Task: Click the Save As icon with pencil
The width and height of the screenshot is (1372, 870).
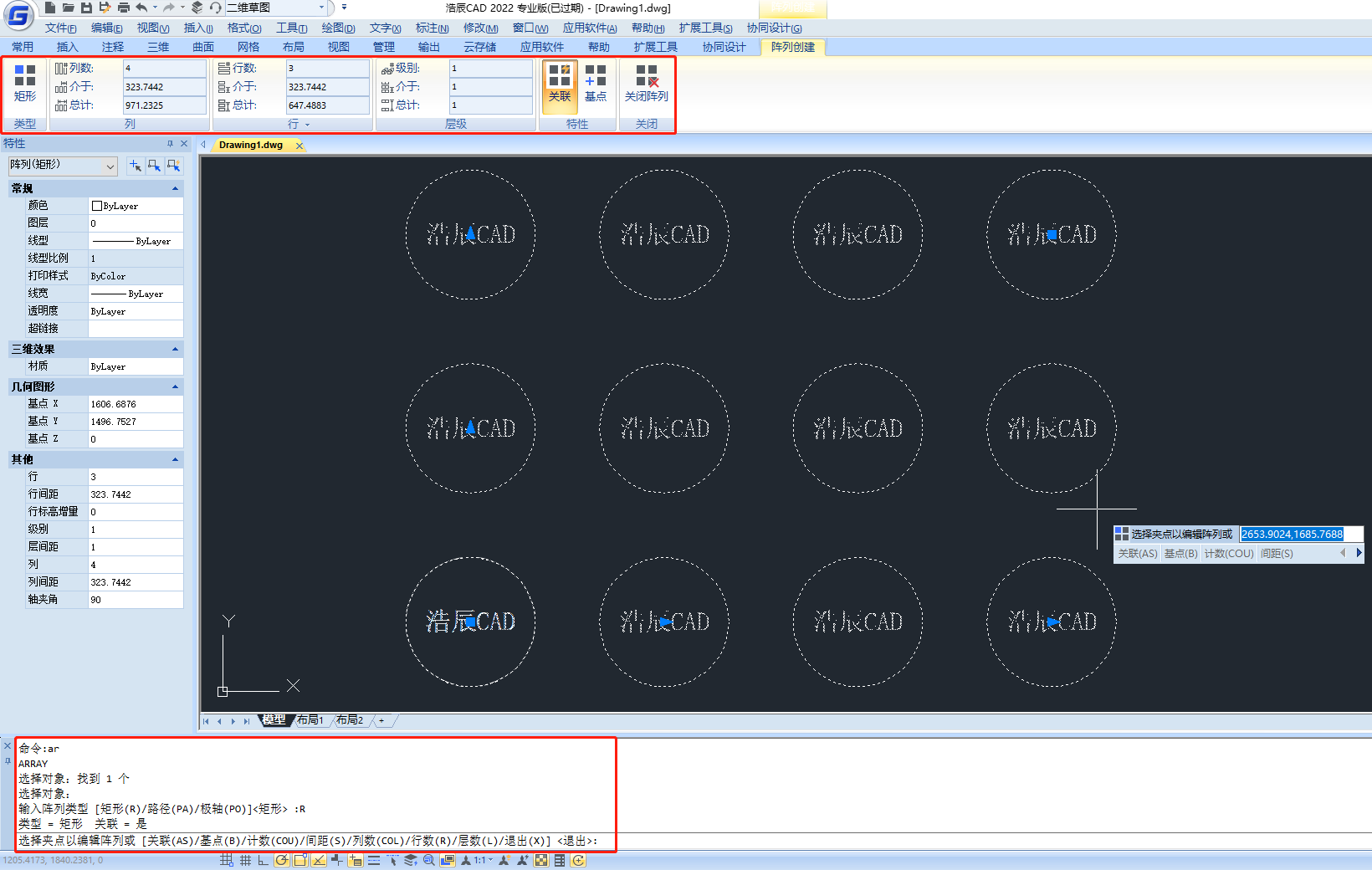Action: pyautogui.click(x=105, y=8)
